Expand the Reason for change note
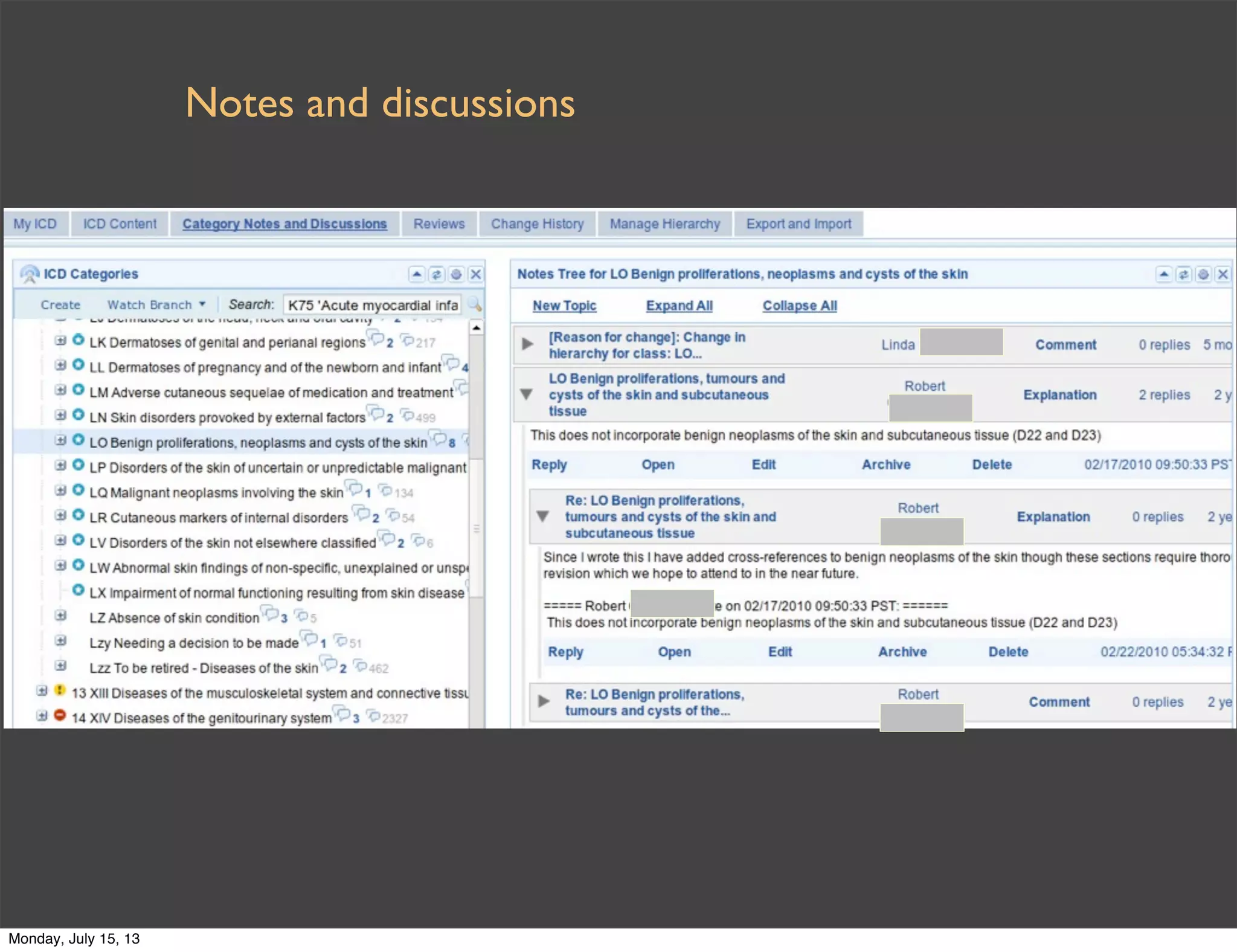This screenshot has width=1237, height=952. 527,344
